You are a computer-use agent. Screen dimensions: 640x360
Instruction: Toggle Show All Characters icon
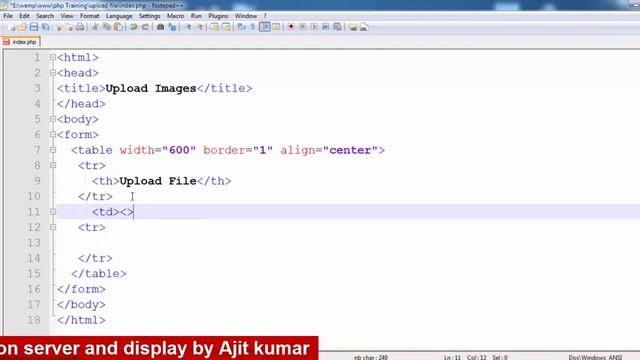pyautogui.click(x=253, y=27)
